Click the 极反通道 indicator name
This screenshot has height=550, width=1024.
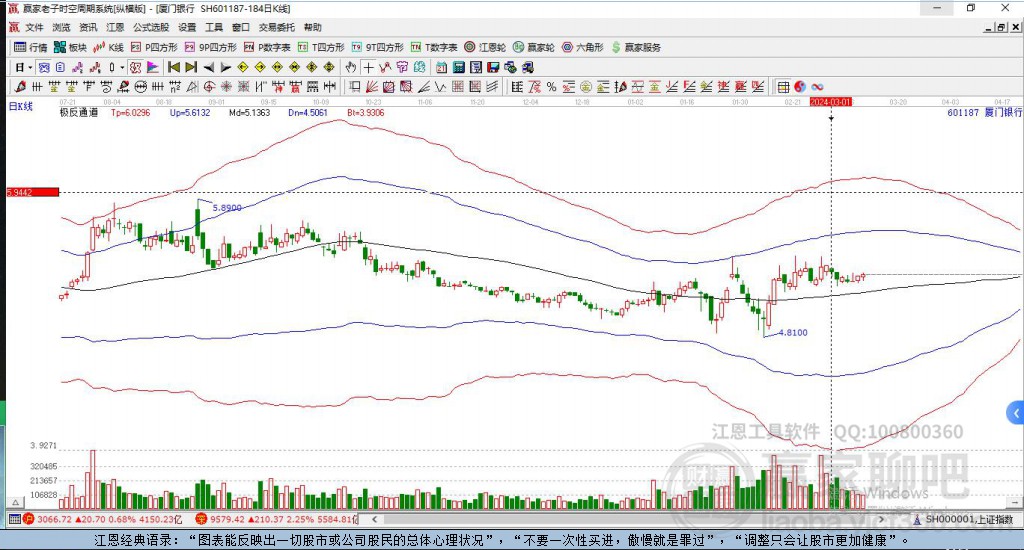pyautogui.click(x=78, y=112)
